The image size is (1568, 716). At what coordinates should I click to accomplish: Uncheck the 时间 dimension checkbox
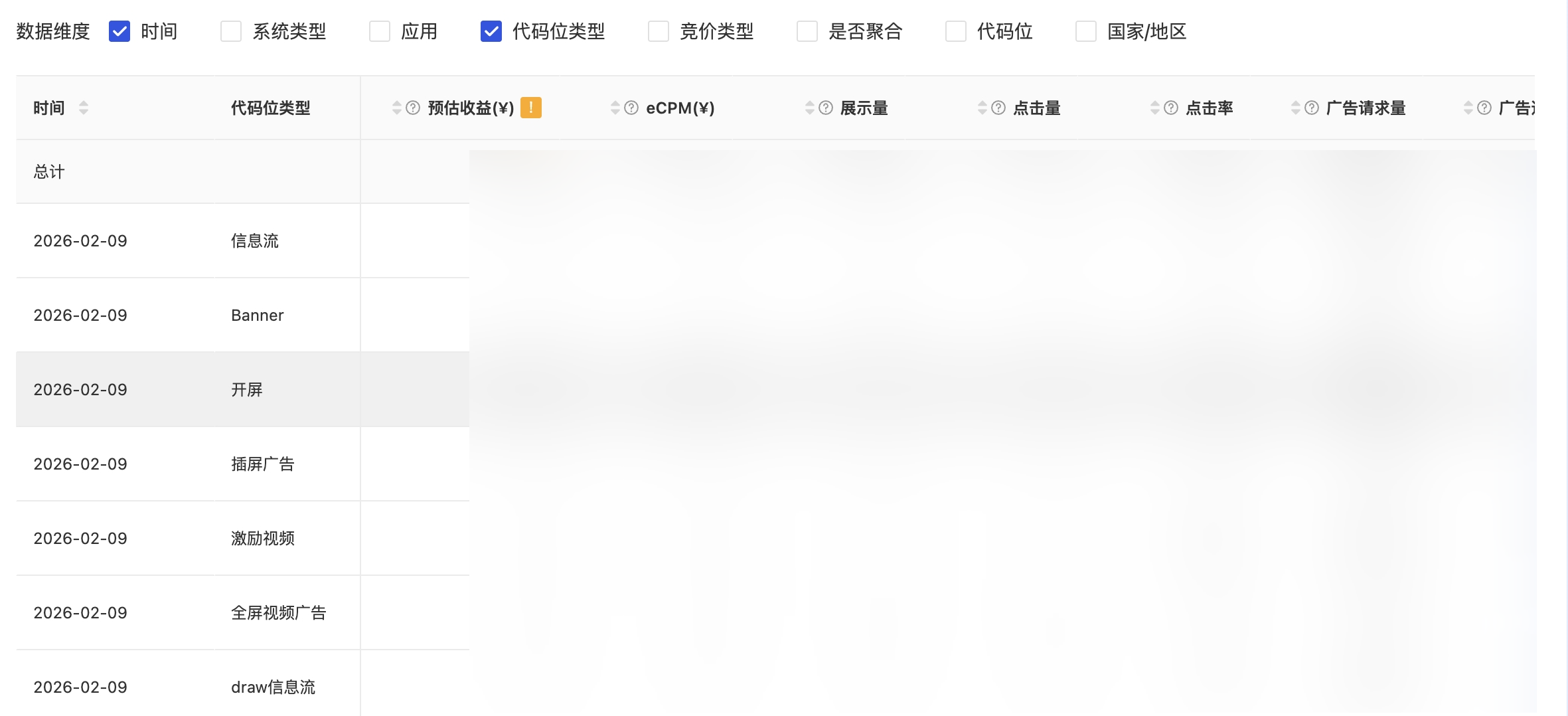pos(119,31)
